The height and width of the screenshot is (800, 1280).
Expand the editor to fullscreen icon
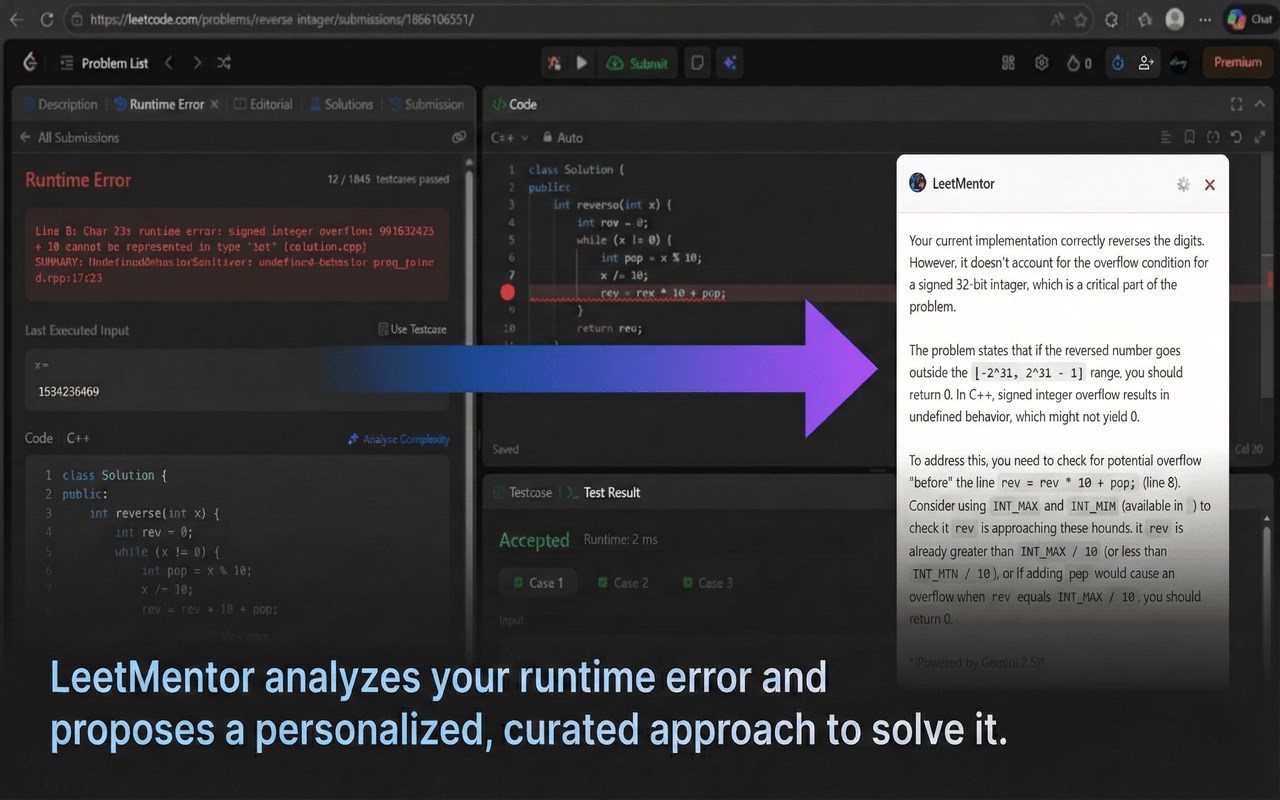(x=1258, y=137)
